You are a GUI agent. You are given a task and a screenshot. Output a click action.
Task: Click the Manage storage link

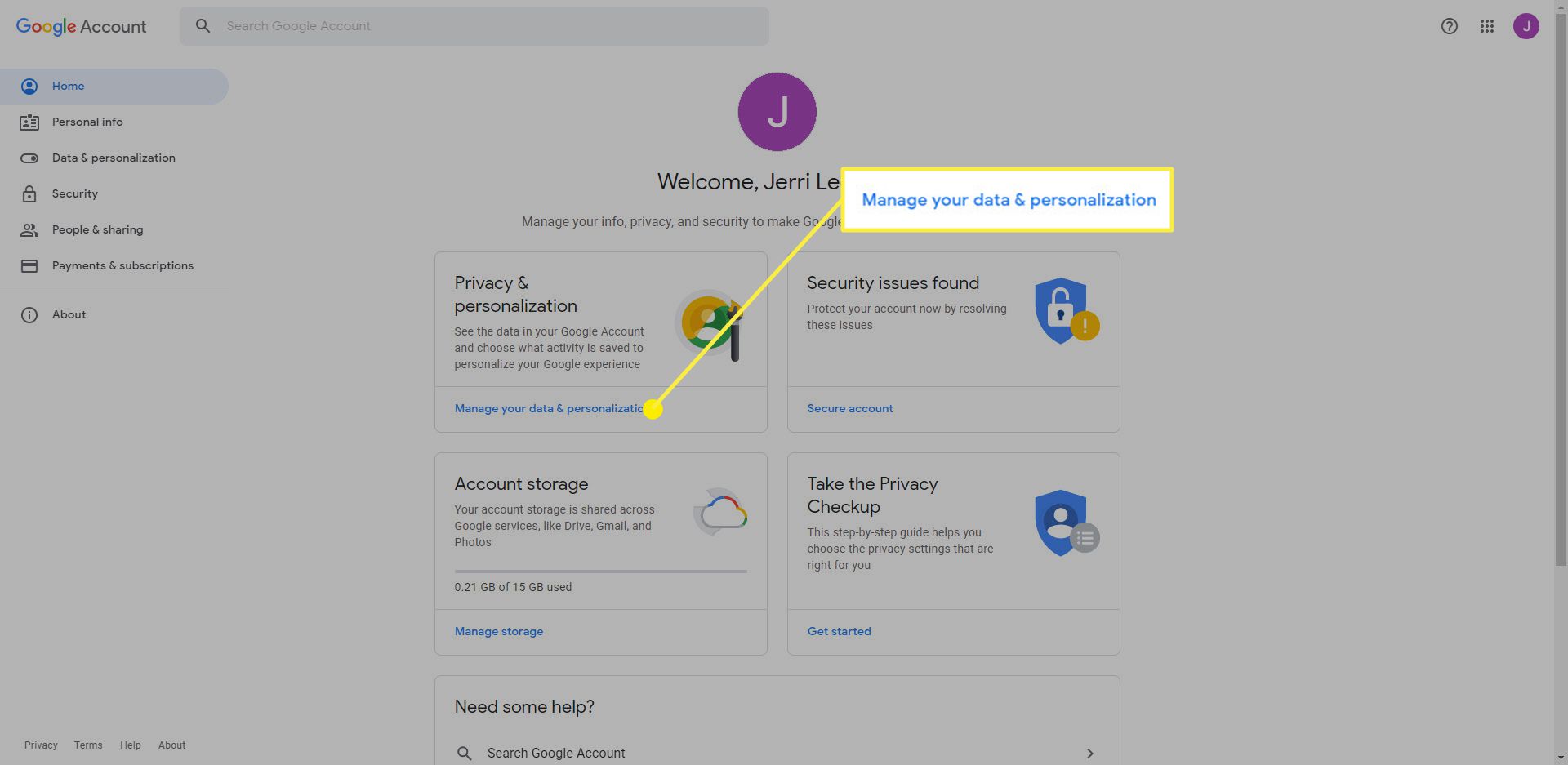coord(499,631)
